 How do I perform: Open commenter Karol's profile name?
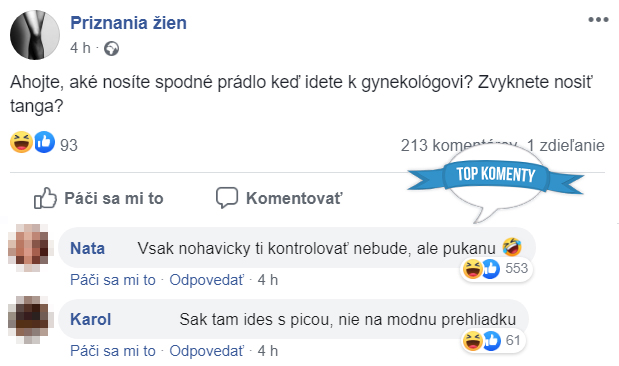(x=90, y=319)
